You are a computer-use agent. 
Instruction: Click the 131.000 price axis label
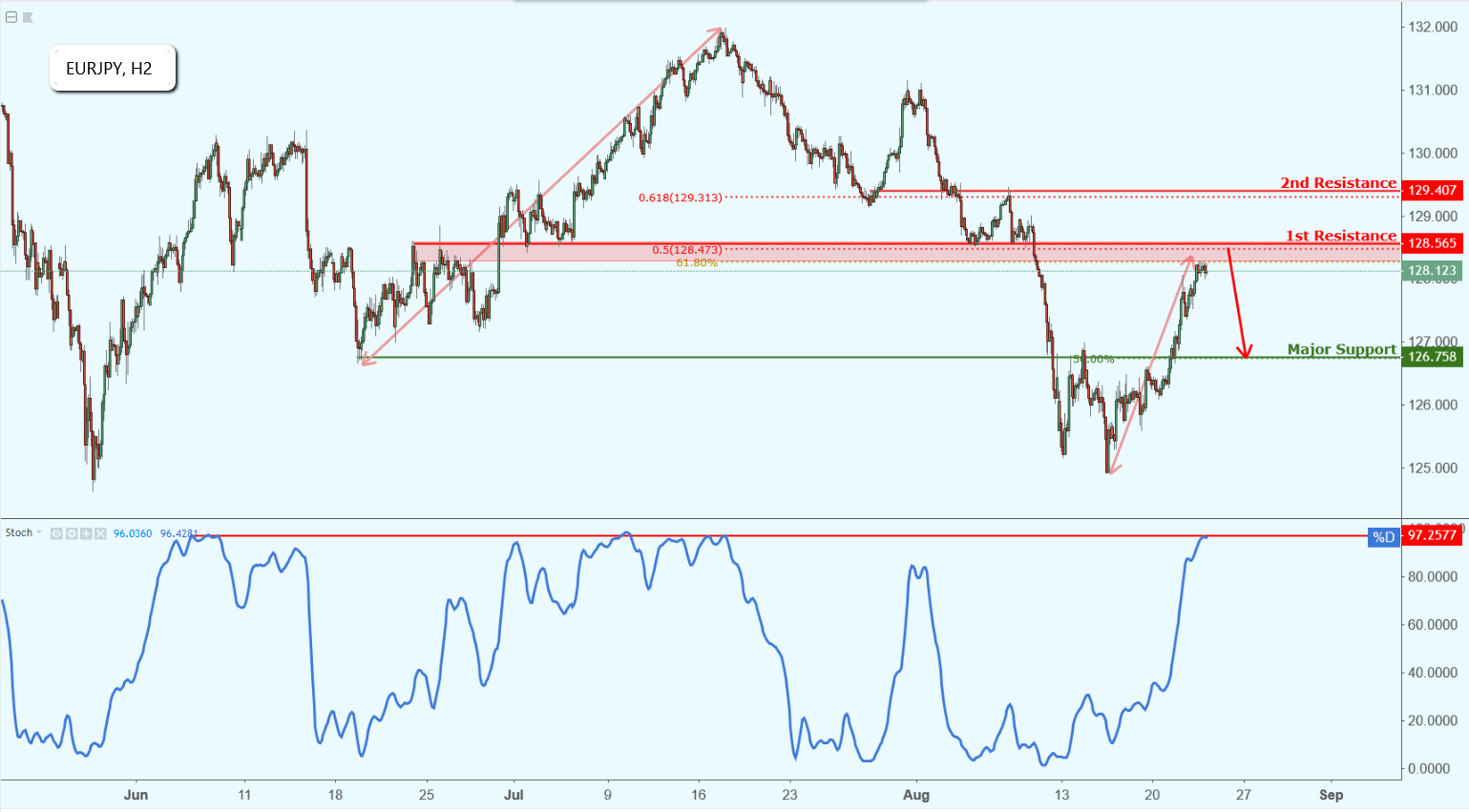click(x=1433, y=90)
